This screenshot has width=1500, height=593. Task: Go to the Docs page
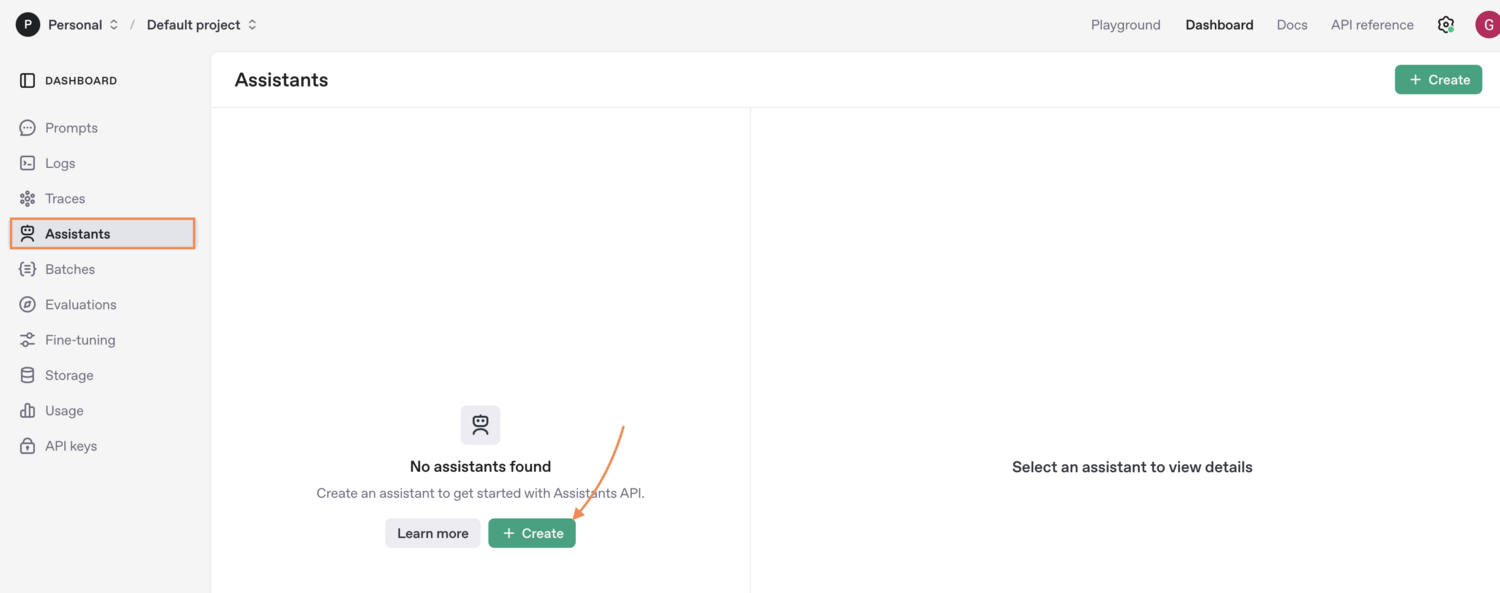(1291, 24)
